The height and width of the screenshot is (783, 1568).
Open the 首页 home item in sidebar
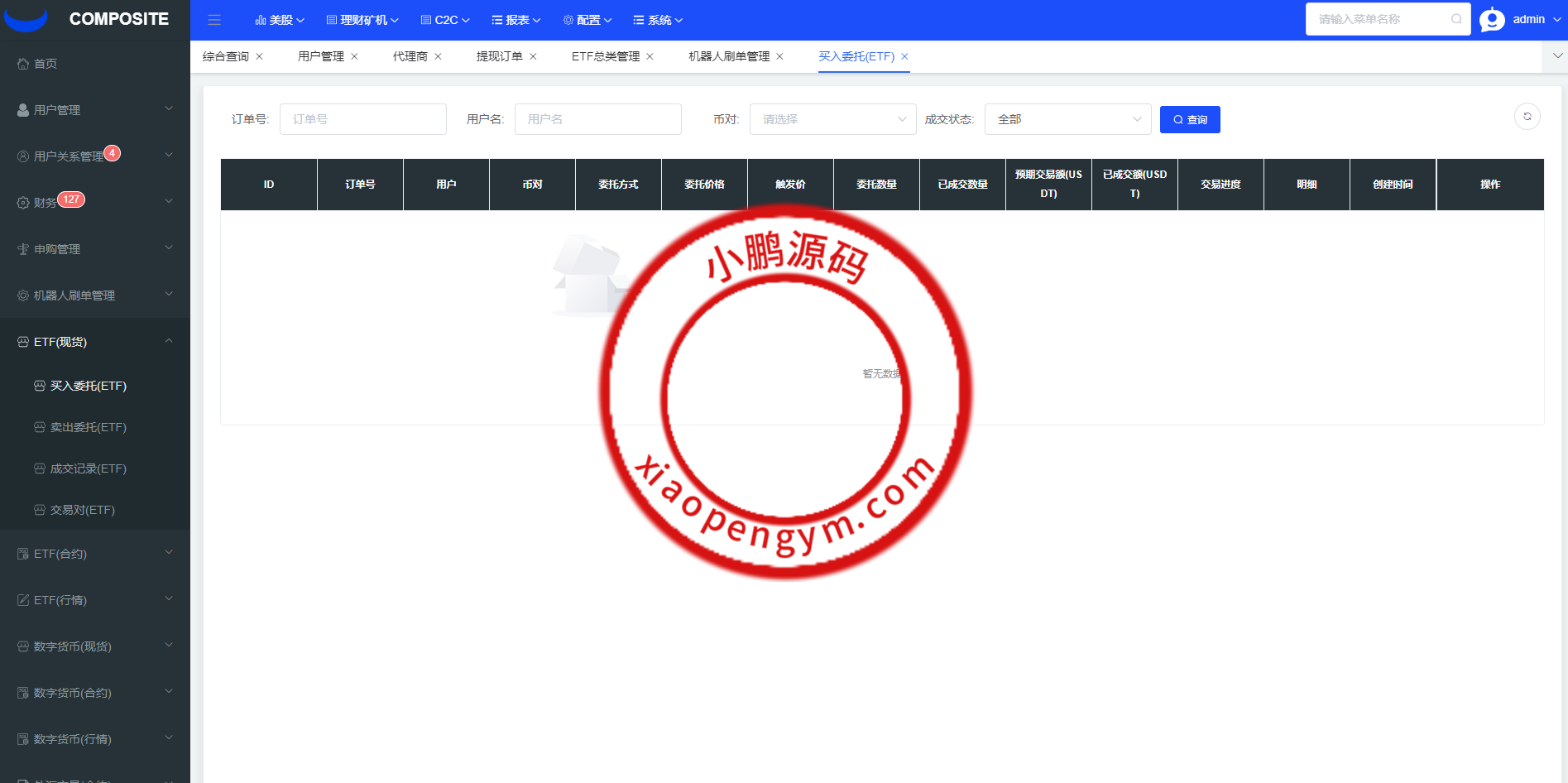46,64
